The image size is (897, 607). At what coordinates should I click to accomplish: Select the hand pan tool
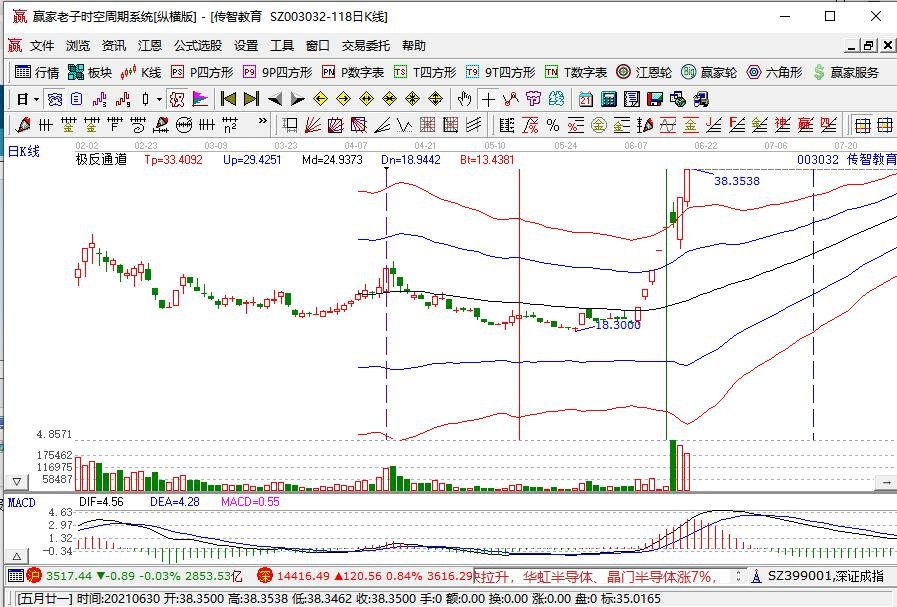(465, 100)
